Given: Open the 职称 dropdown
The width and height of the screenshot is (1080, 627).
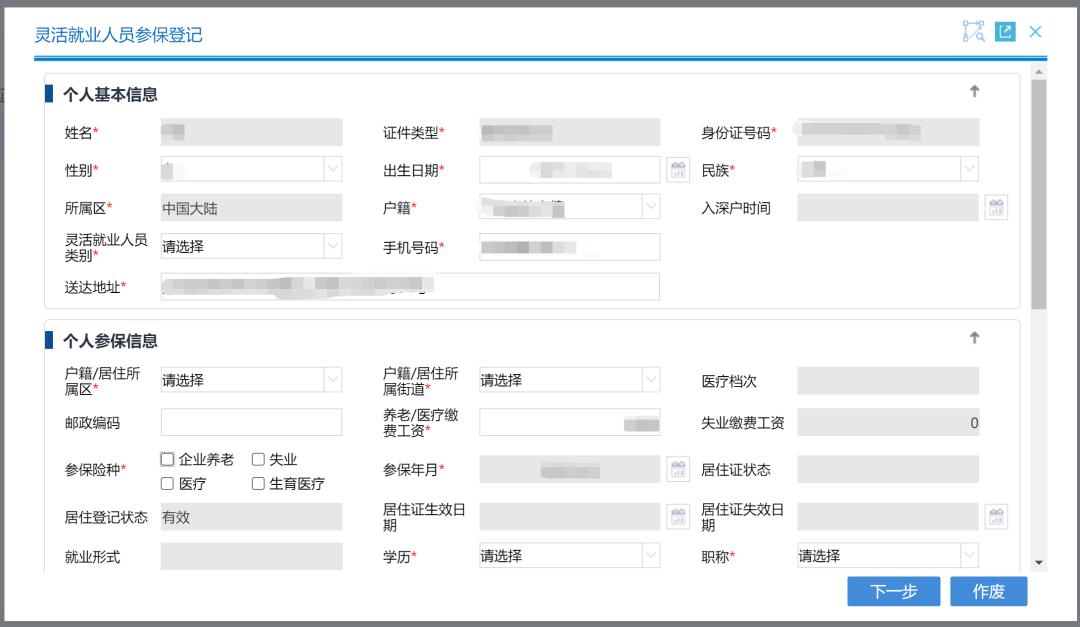Looking at the screenshot, I should (x=967, y=555).
